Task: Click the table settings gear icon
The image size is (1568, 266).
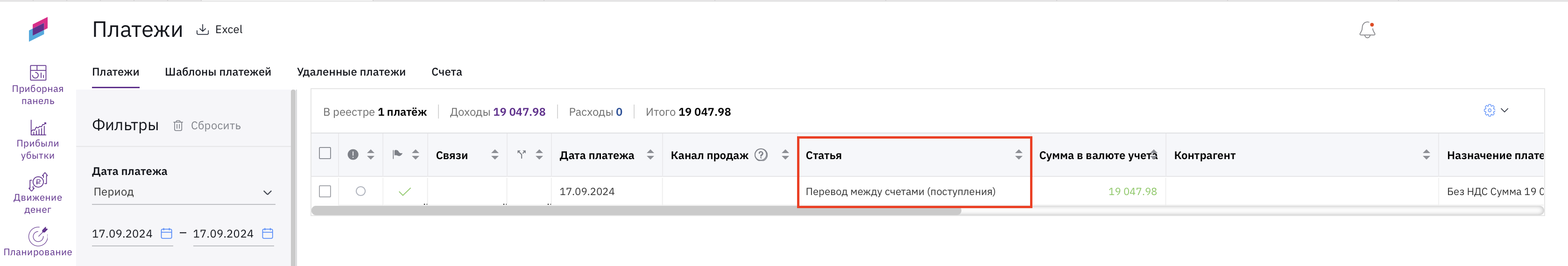Action: [x=1489, y=110]
